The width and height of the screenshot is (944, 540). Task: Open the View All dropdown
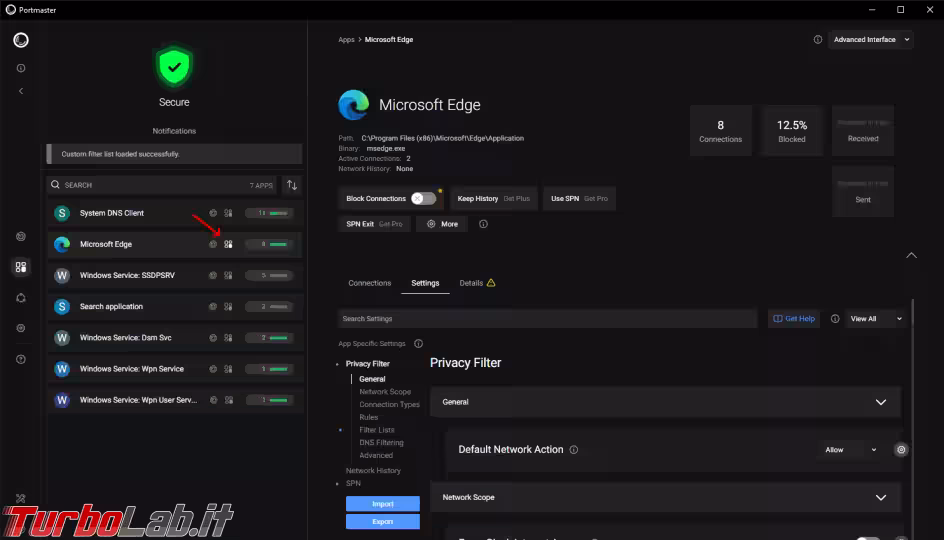875,319
